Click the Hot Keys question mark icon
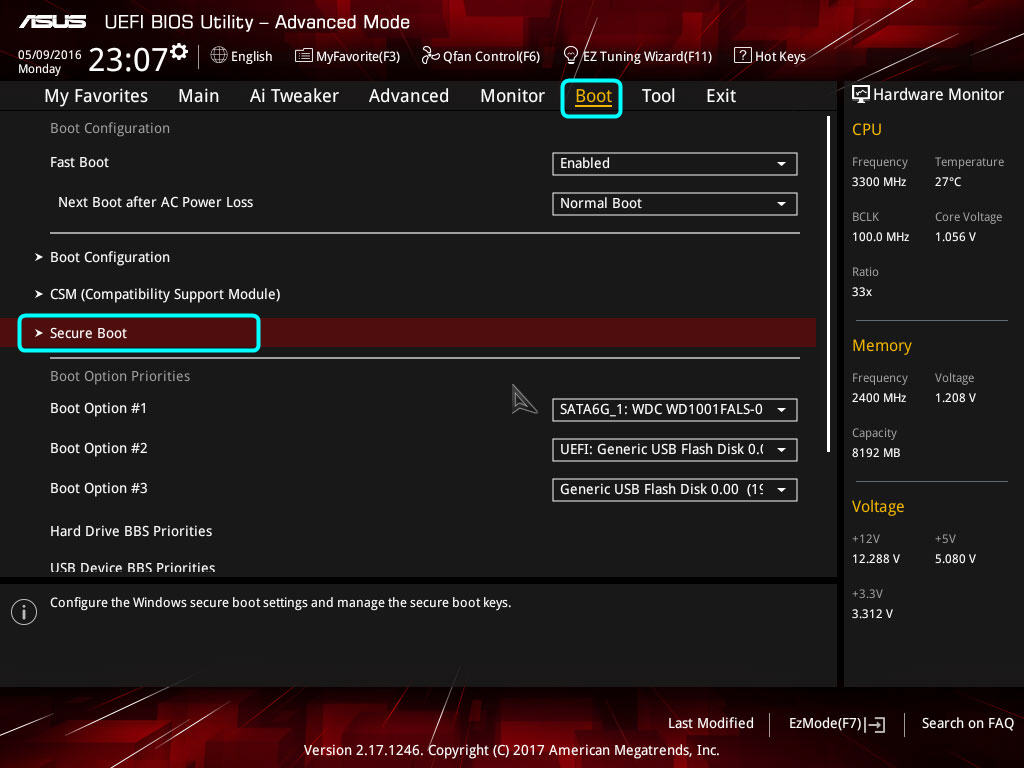 [x=743, y=56]
